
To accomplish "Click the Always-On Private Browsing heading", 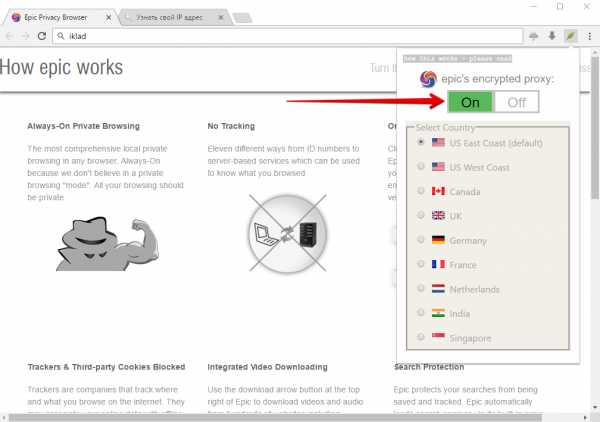I will point(83,126).
